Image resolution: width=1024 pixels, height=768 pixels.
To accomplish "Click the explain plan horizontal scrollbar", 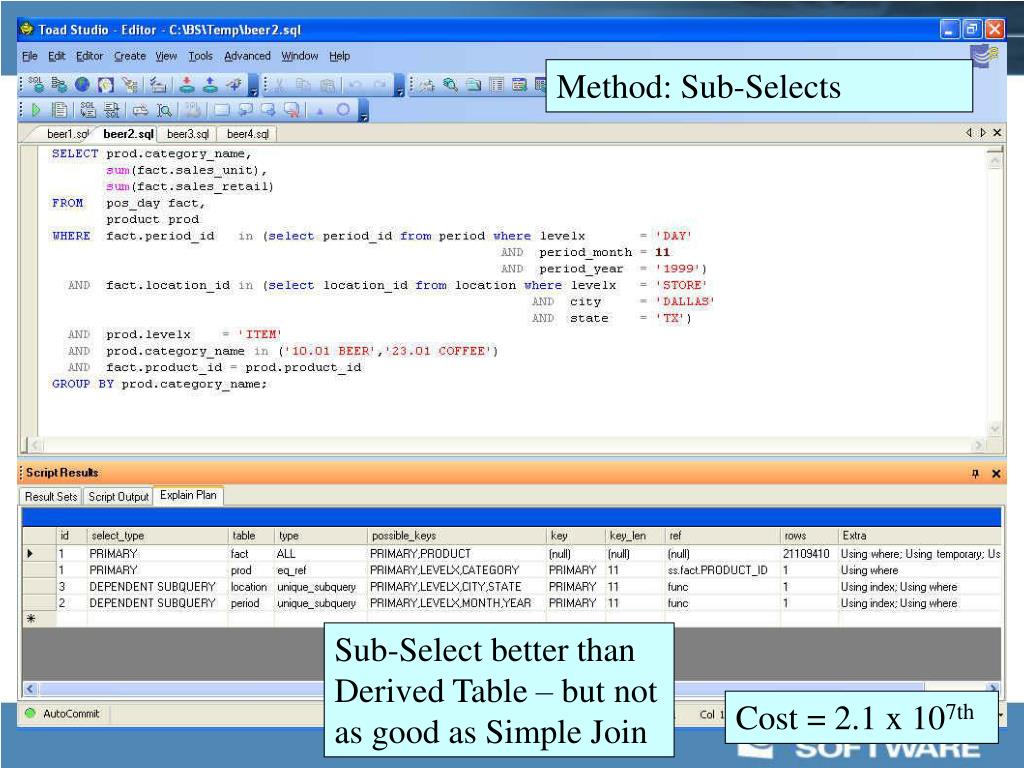I will [x=512, y=688].
